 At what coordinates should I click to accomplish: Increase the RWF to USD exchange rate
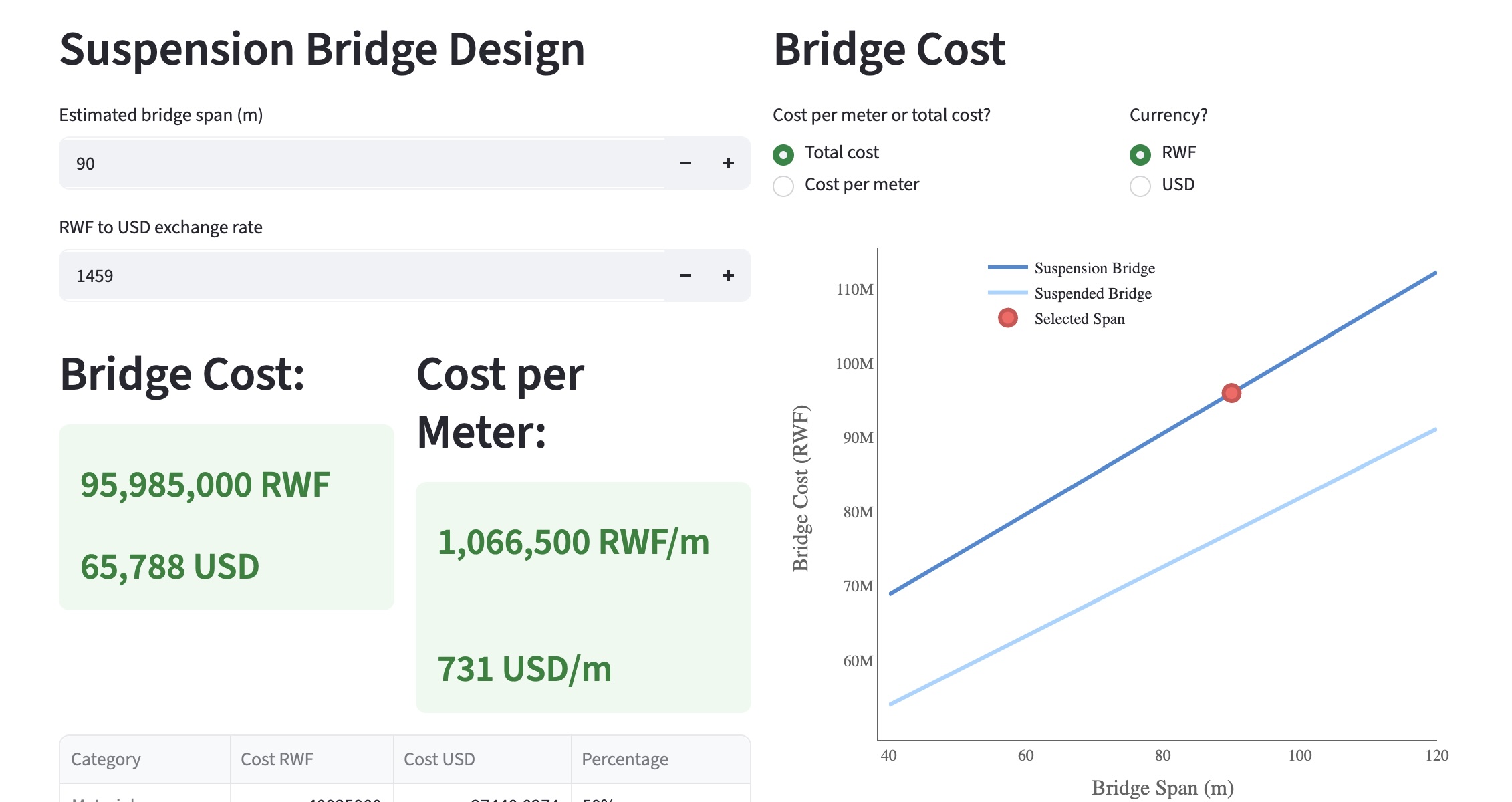coord(729,276)
